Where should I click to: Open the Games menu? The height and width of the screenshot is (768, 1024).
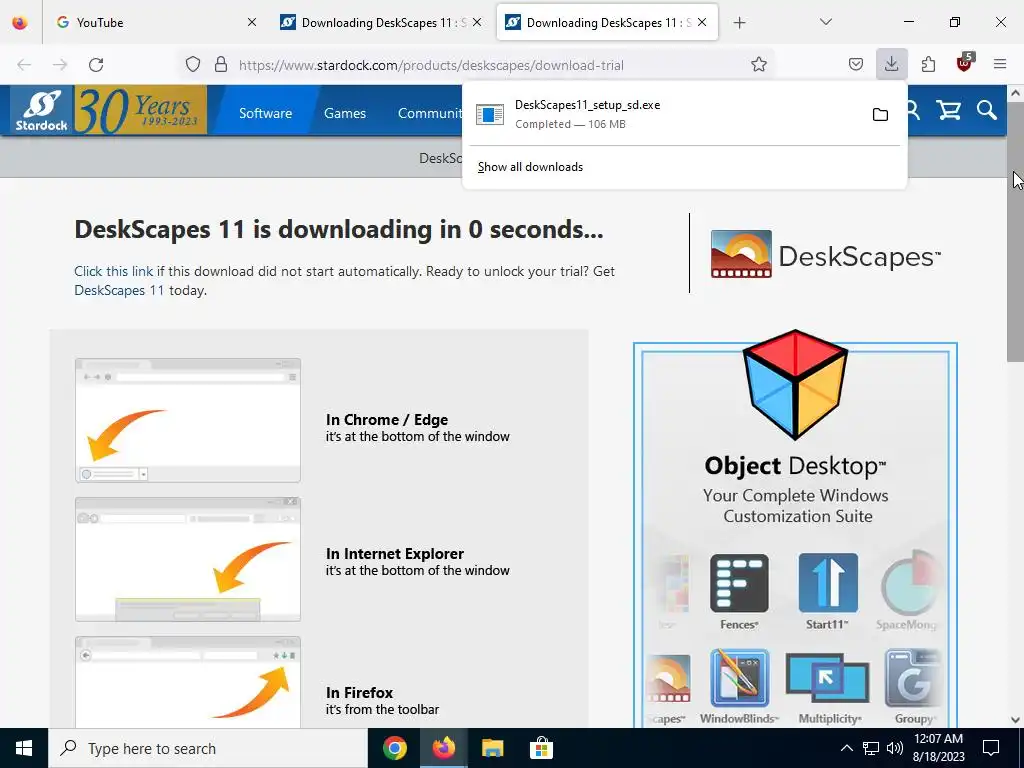(345, 113)
